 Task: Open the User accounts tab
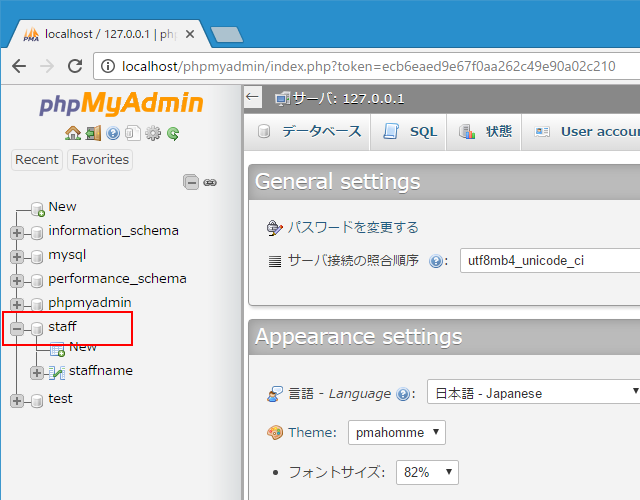point(583,132)
